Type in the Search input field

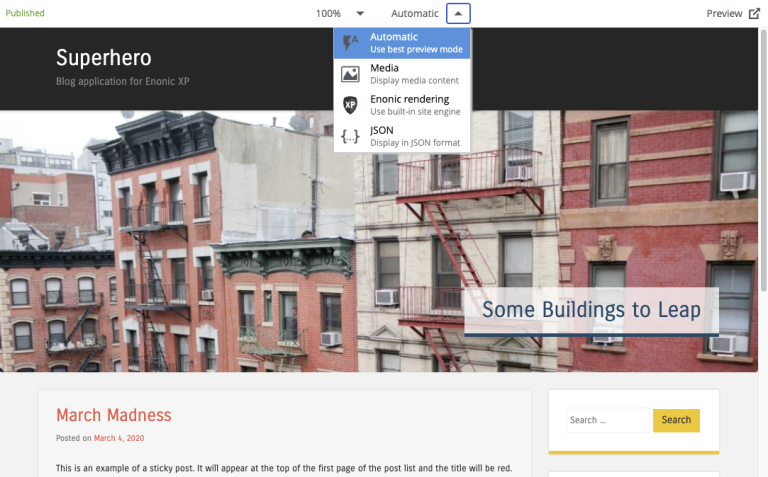608,420
